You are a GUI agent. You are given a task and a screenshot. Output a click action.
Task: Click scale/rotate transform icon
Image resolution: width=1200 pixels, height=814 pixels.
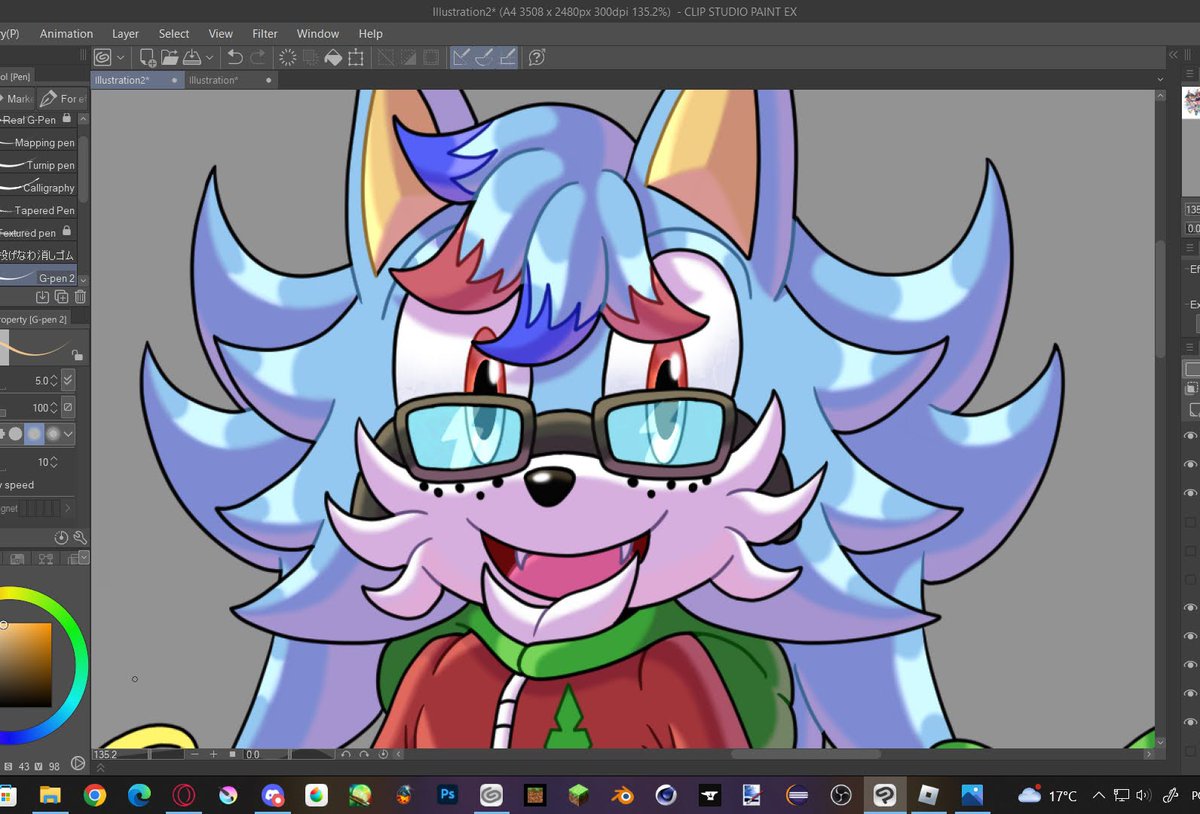[x=356, y=58]
